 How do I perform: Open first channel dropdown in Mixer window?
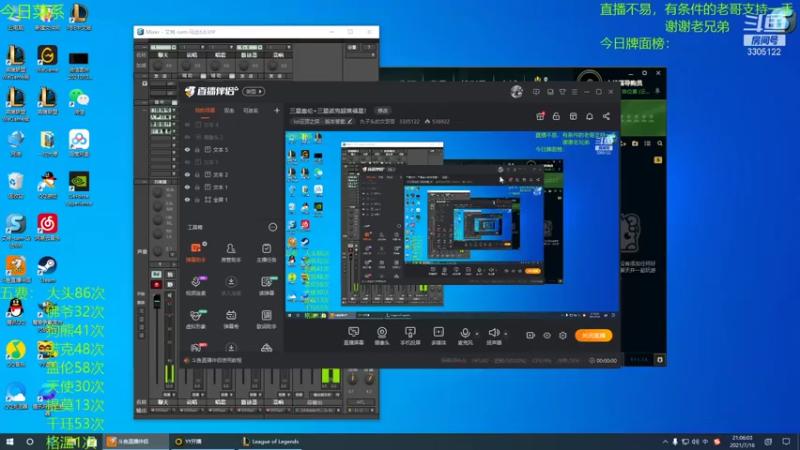(174, 47)
